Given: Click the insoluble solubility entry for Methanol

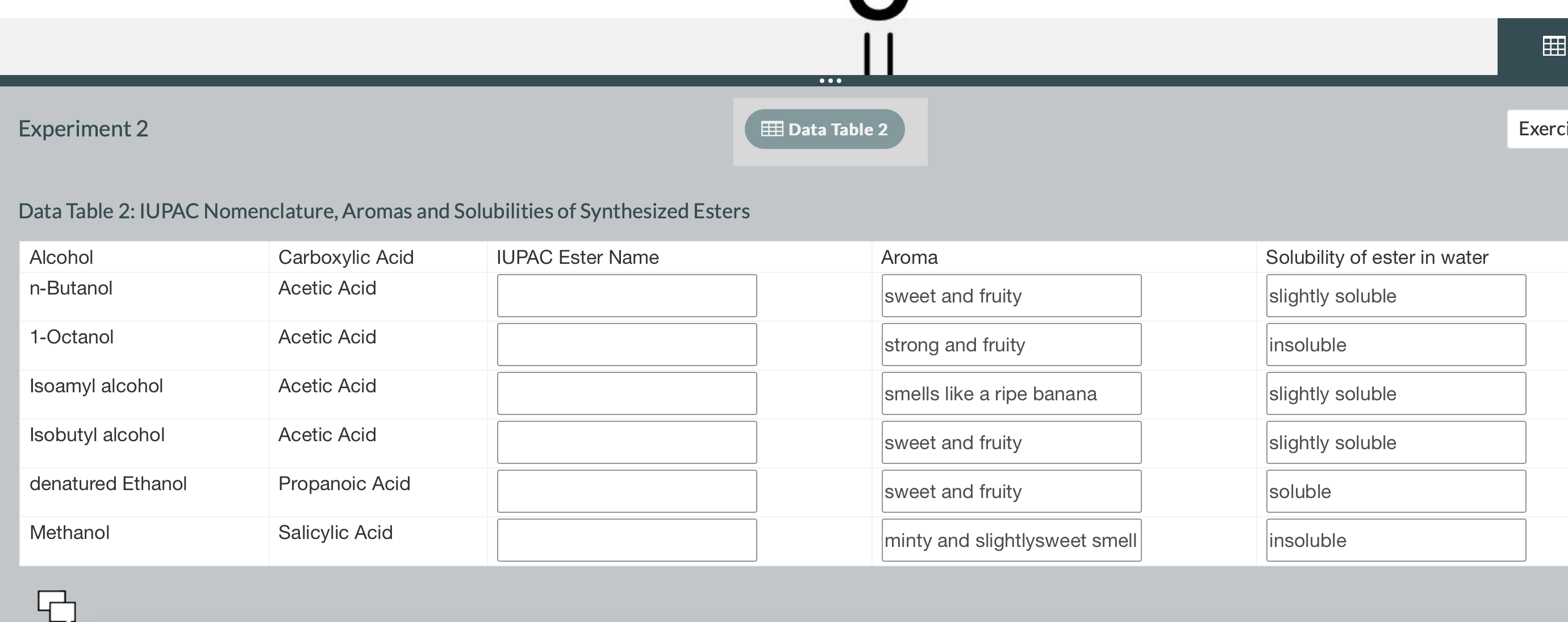Looking at the screenshot, I should tap(1395, 540).
